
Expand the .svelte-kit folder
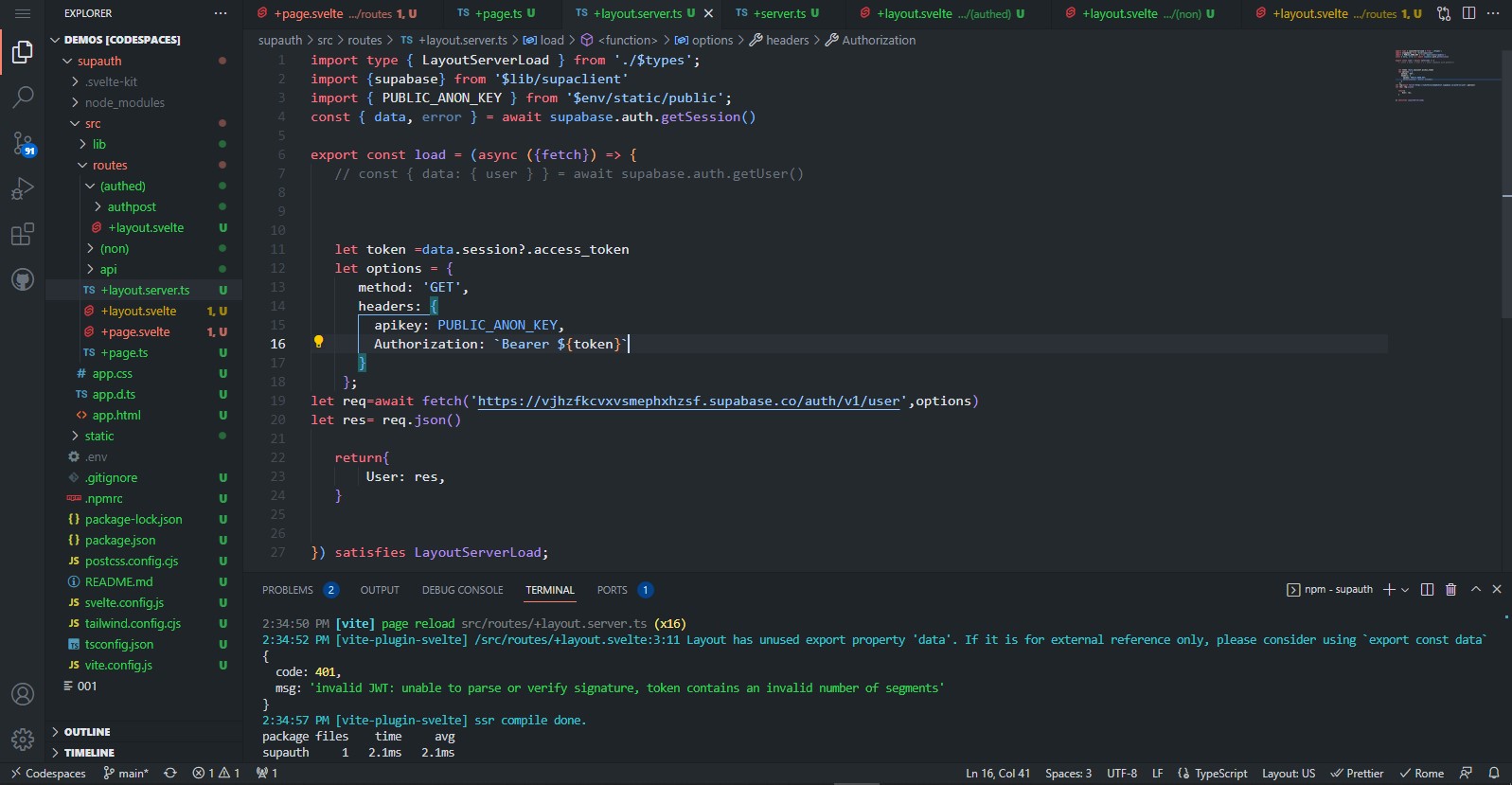coord(144,81)
